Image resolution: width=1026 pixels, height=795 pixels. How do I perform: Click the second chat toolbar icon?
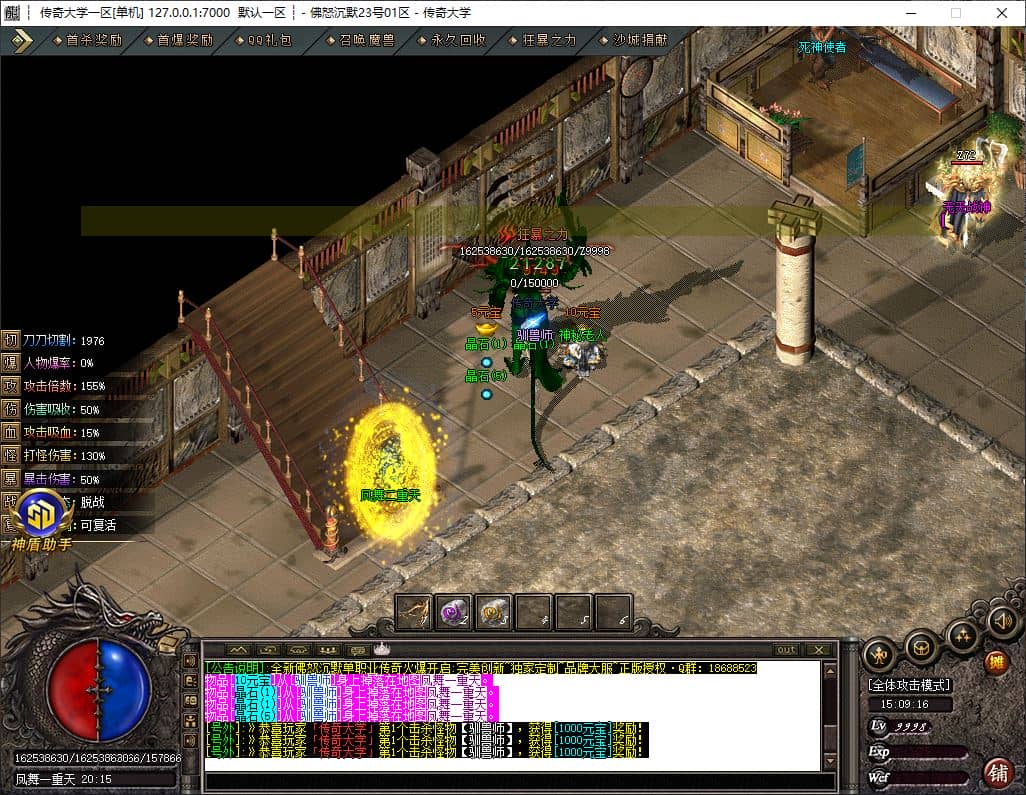tap(268, 650)
